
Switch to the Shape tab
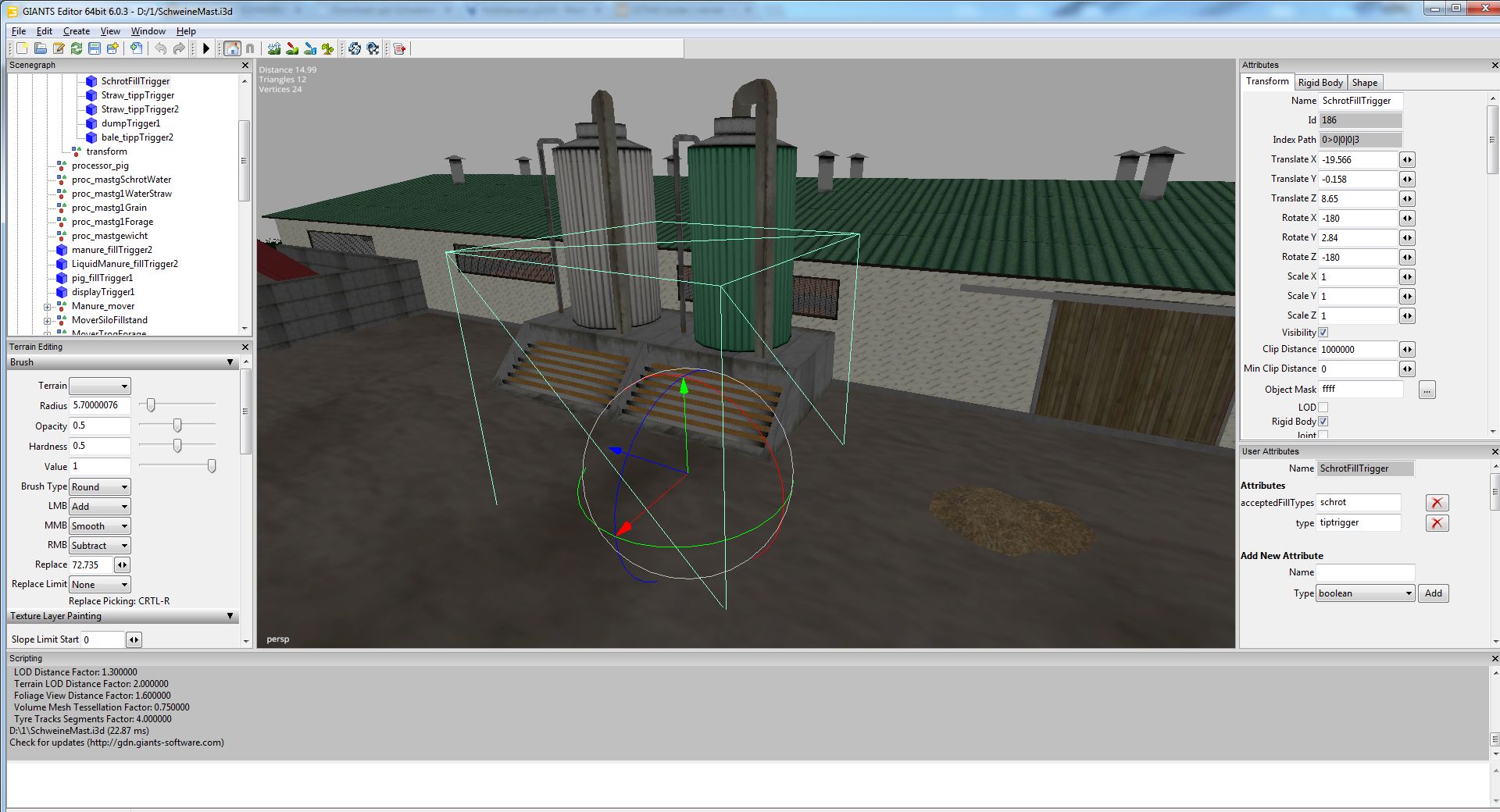tap(1365, 83)
